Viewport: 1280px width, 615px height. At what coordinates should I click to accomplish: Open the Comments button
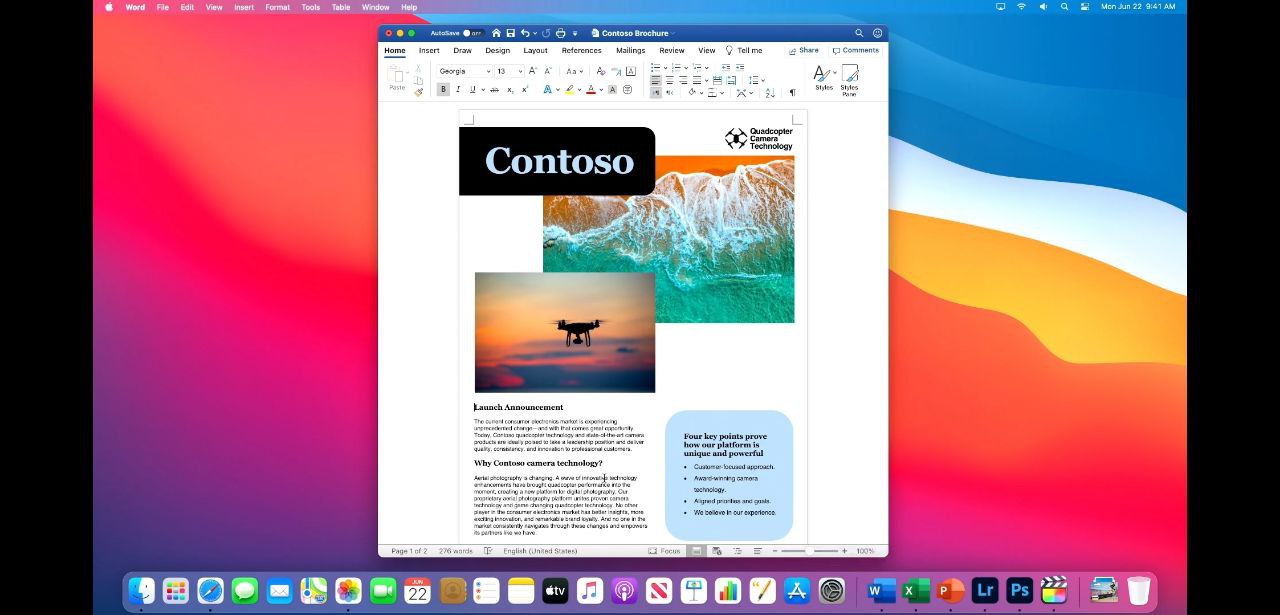coord(856,50)
